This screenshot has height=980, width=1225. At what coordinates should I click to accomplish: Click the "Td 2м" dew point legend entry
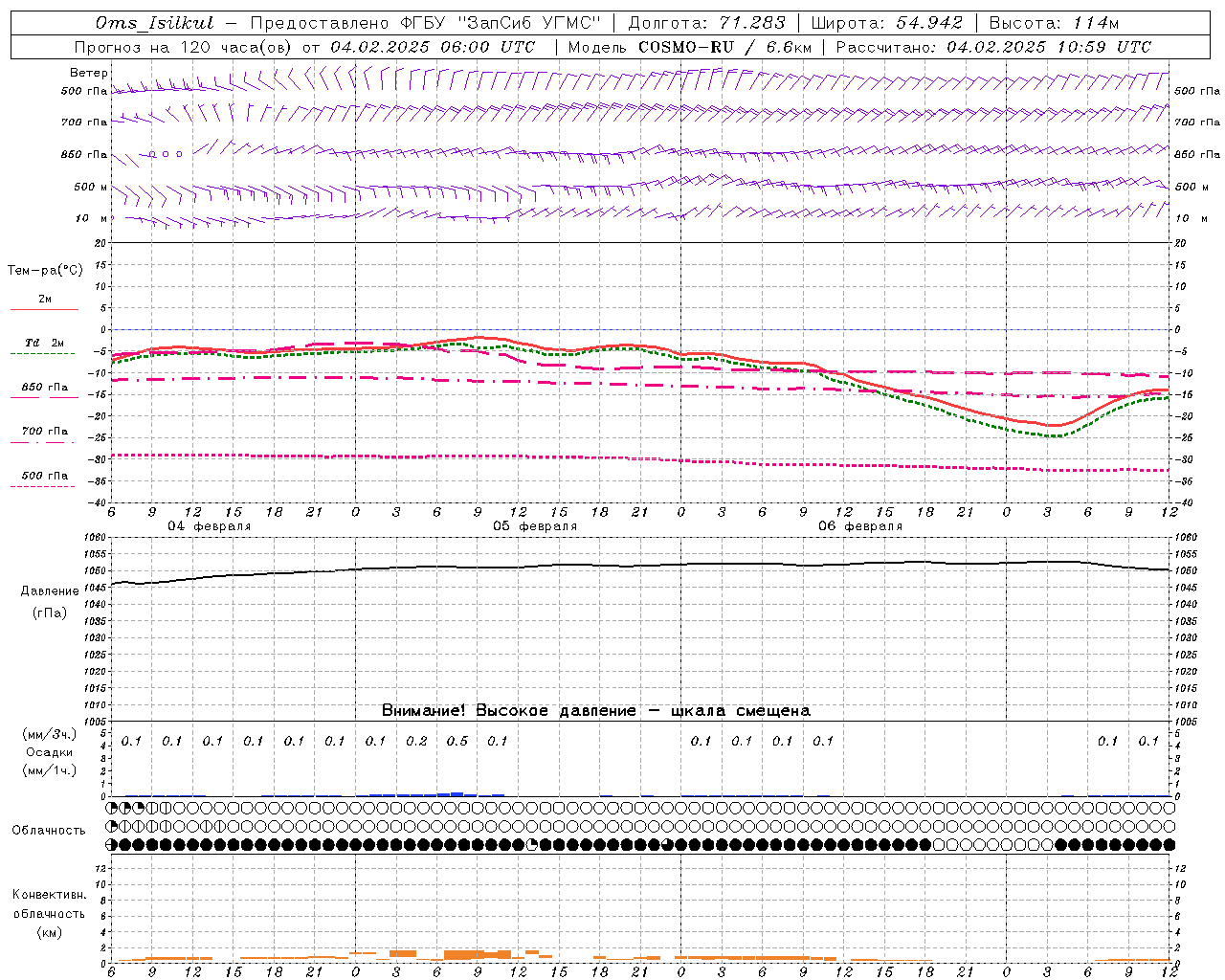pyautogui.click(x=45, y=343)
